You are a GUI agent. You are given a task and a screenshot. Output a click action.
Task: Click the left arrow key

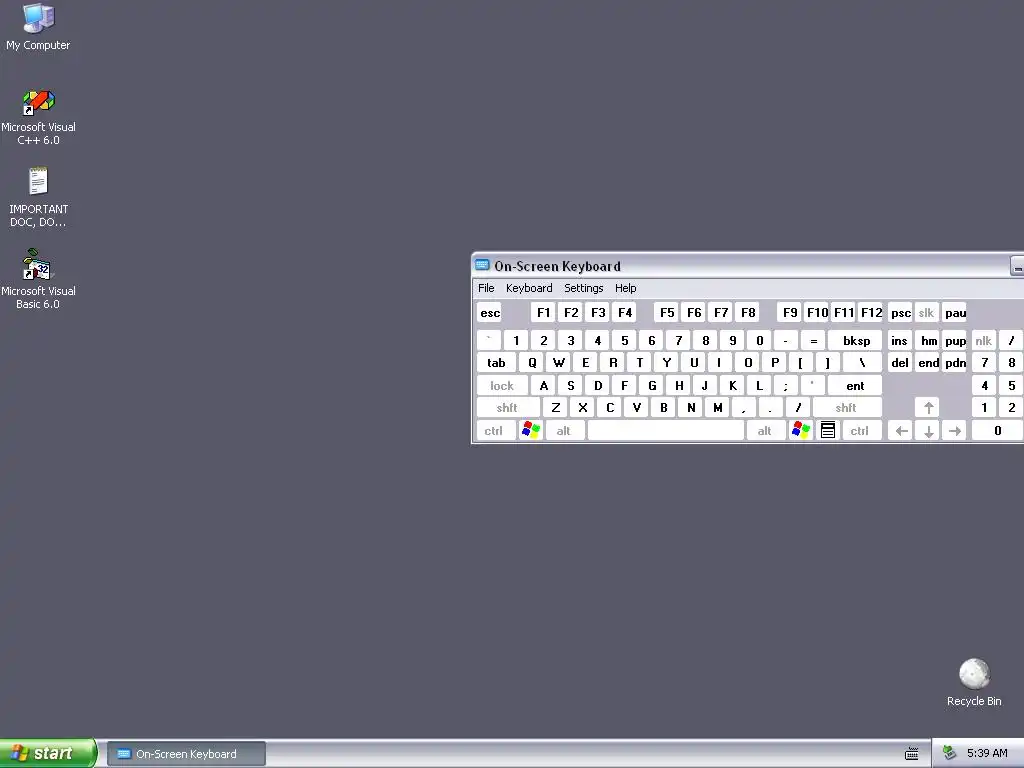901,430
